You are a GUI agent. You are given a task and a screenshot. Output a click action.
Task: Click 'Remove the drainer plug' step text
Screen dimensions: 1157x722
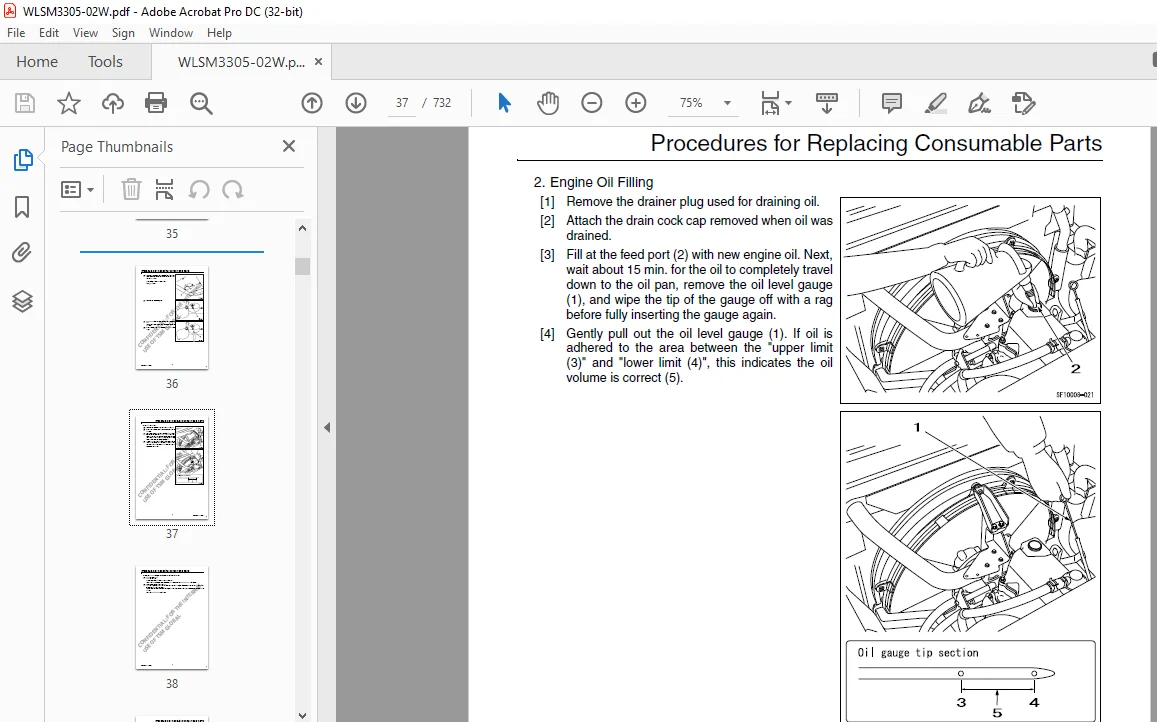(692, 202)
